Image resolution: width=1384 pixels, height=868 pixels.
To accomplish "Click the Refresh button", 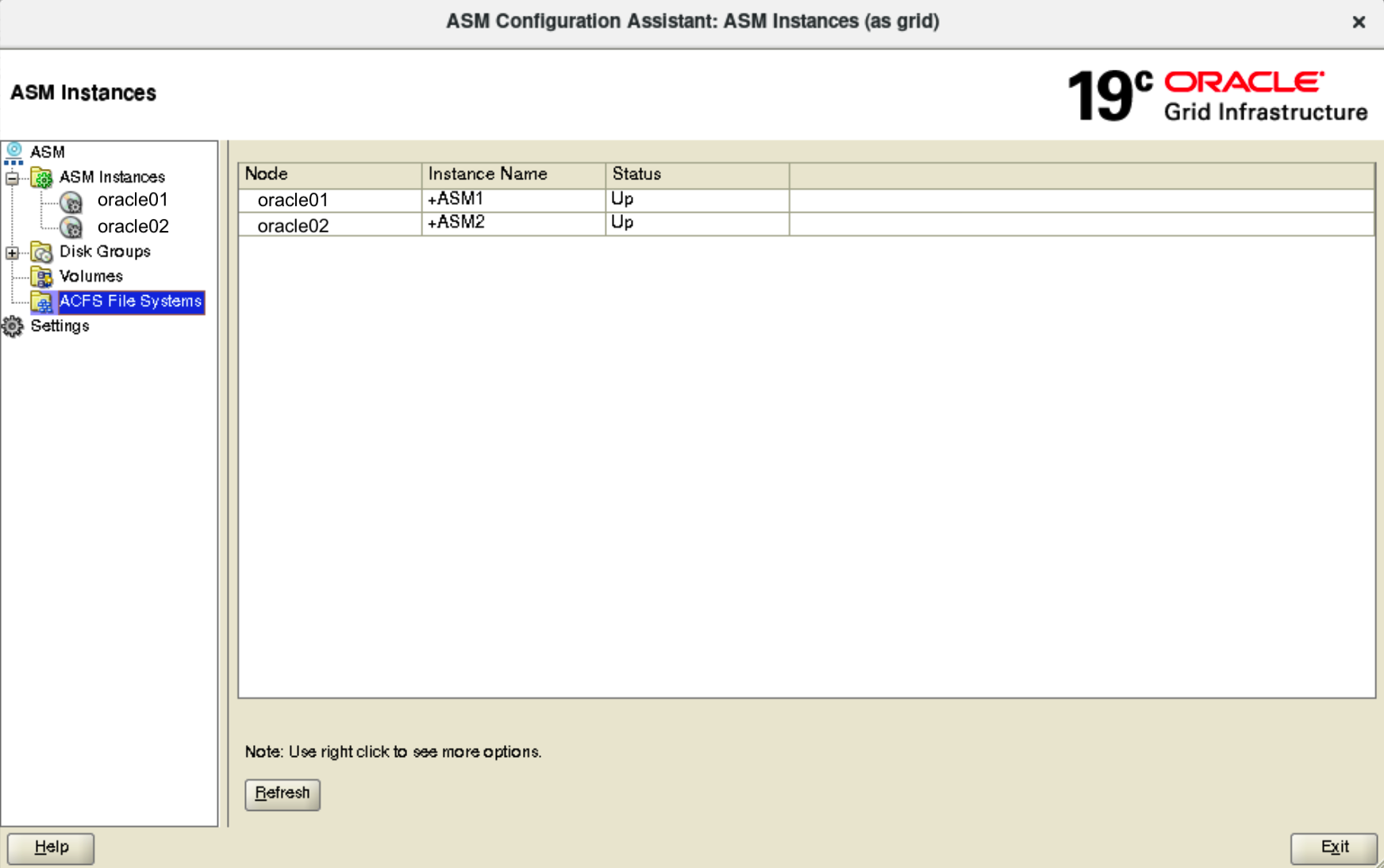I will point(283,793).
